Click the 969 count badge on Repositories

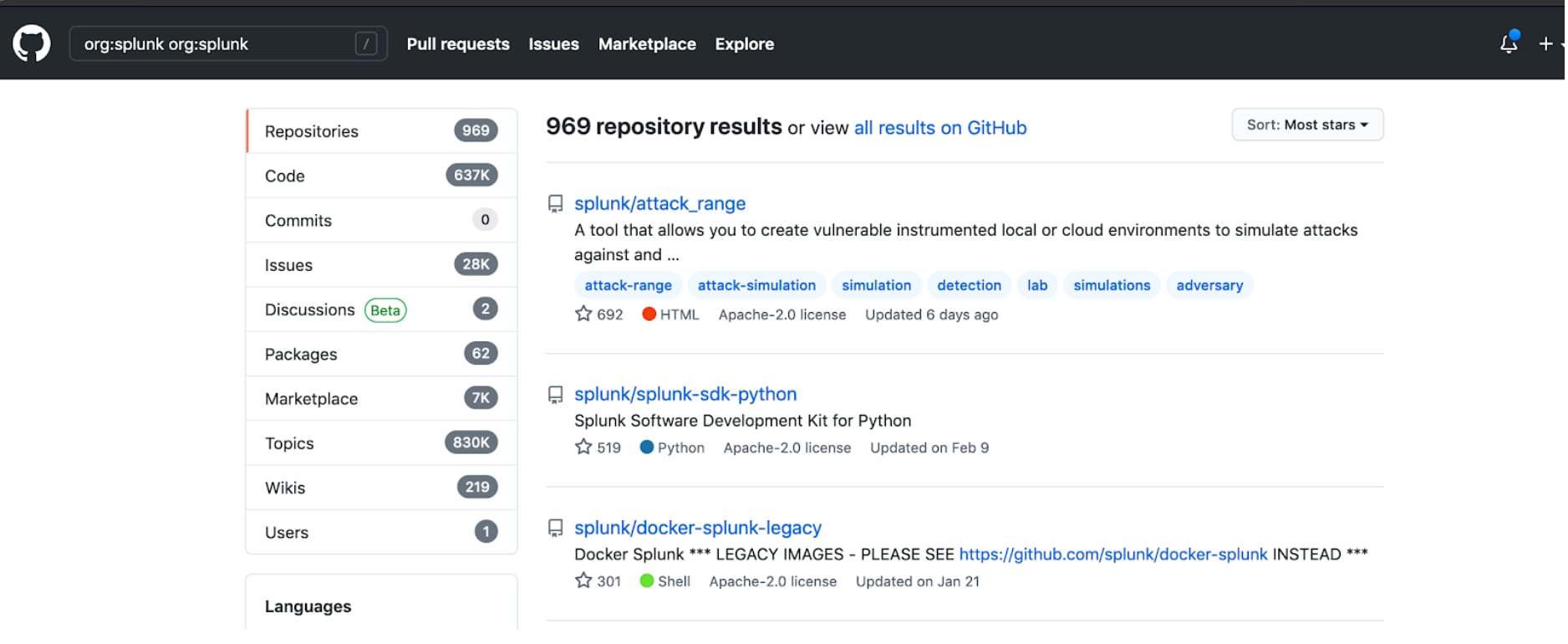476,130
